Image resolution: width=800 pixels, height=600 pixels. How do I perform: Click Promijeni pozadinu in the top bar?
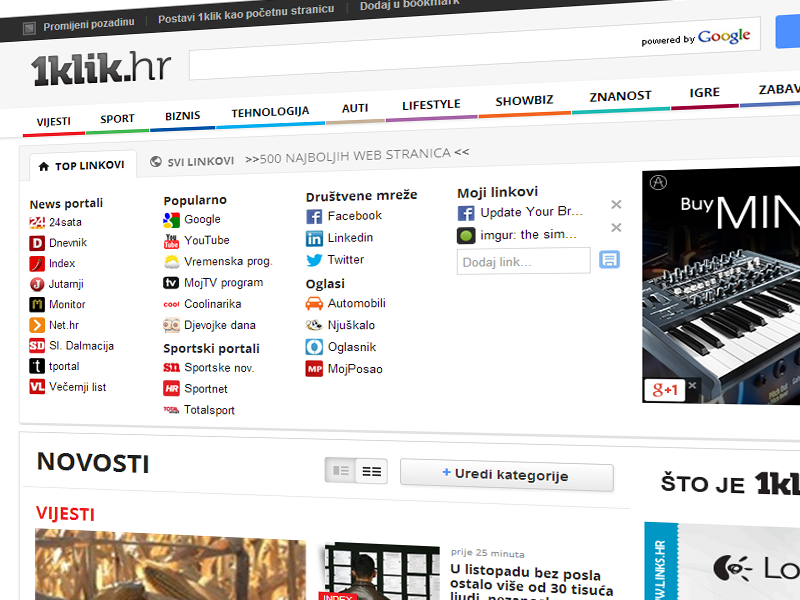tap(89, 23)
